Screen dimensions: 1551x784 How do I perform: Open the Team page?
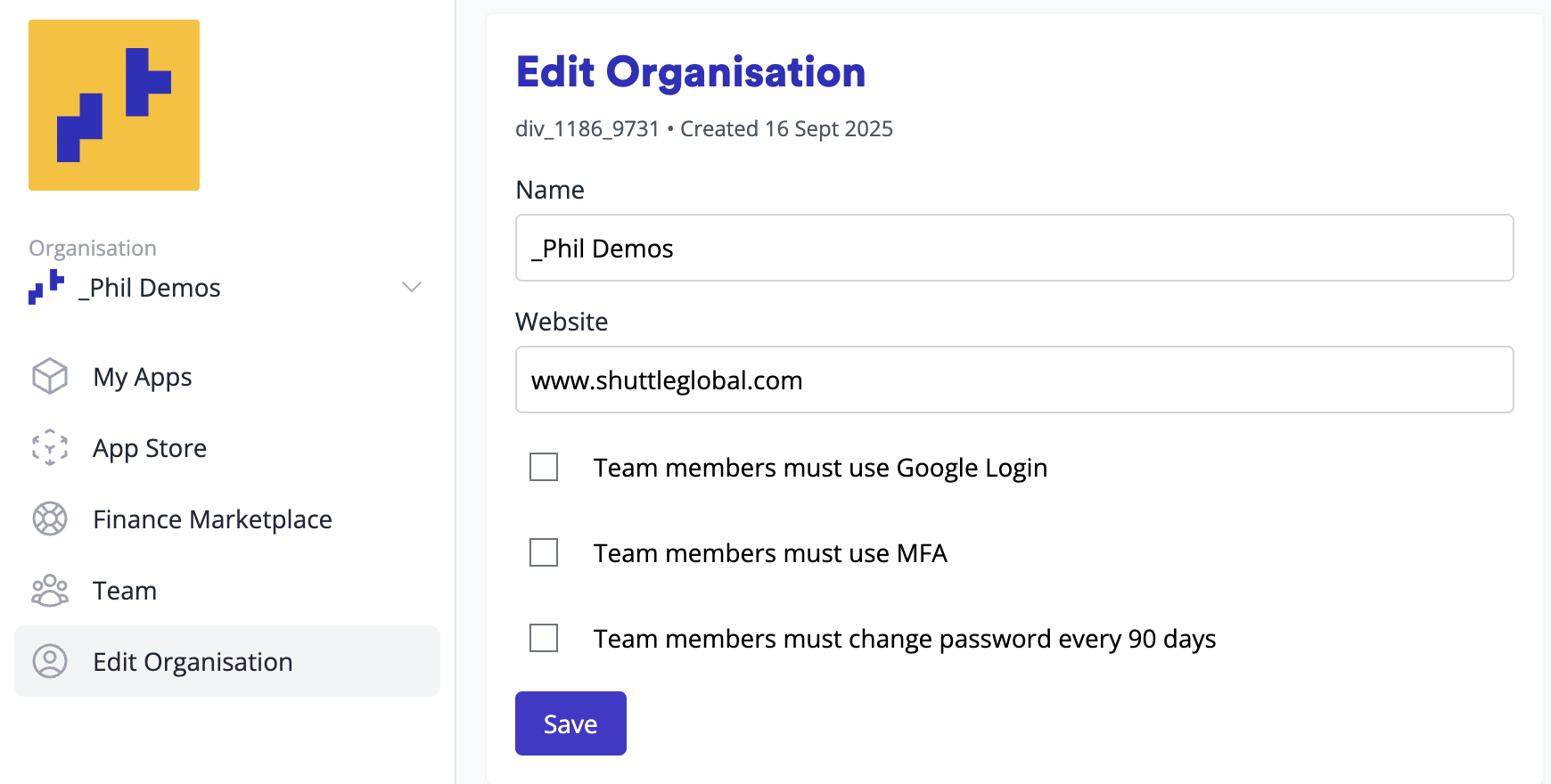(125, 591)
